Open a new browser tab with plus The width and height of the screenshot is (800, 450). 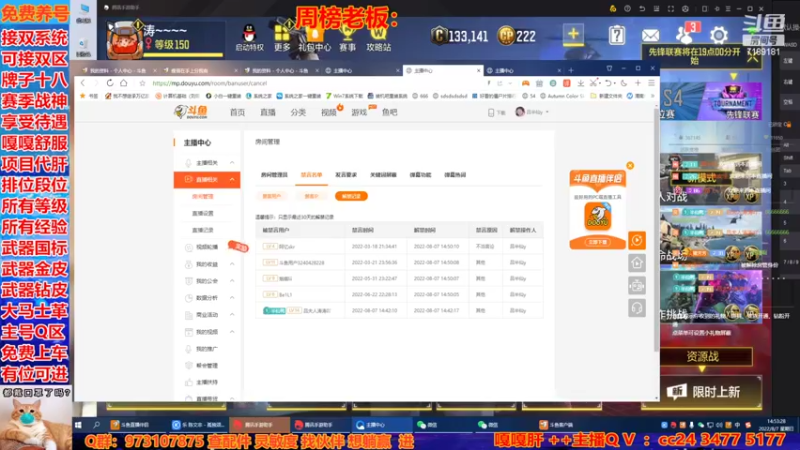[571, 70]
